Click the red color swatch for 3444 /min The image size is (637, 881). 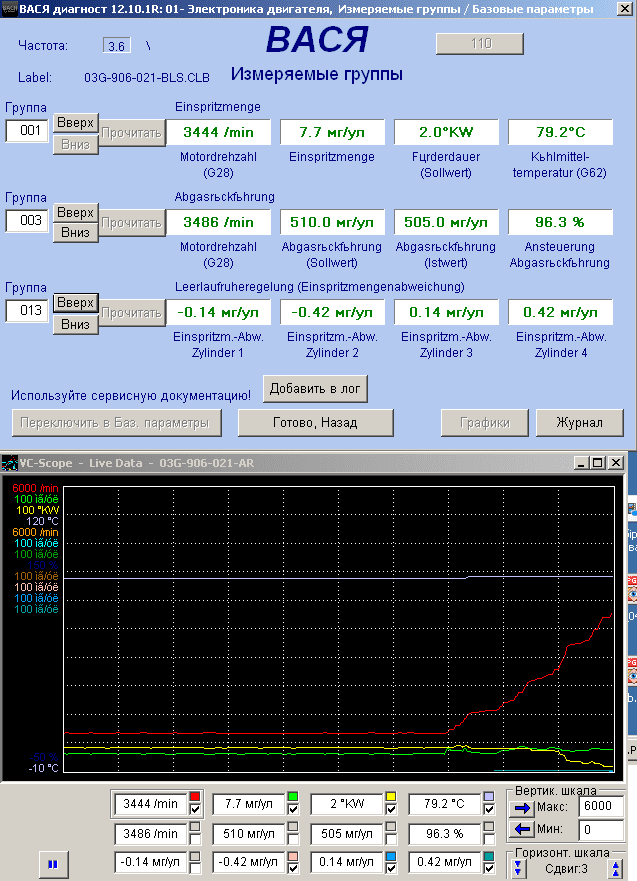(x=196, y=797)
